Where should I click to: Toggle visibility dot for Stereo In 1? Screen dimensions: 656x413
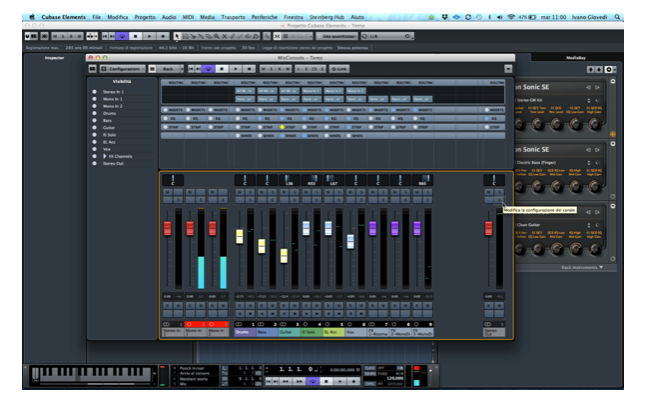tap(94, 92)
